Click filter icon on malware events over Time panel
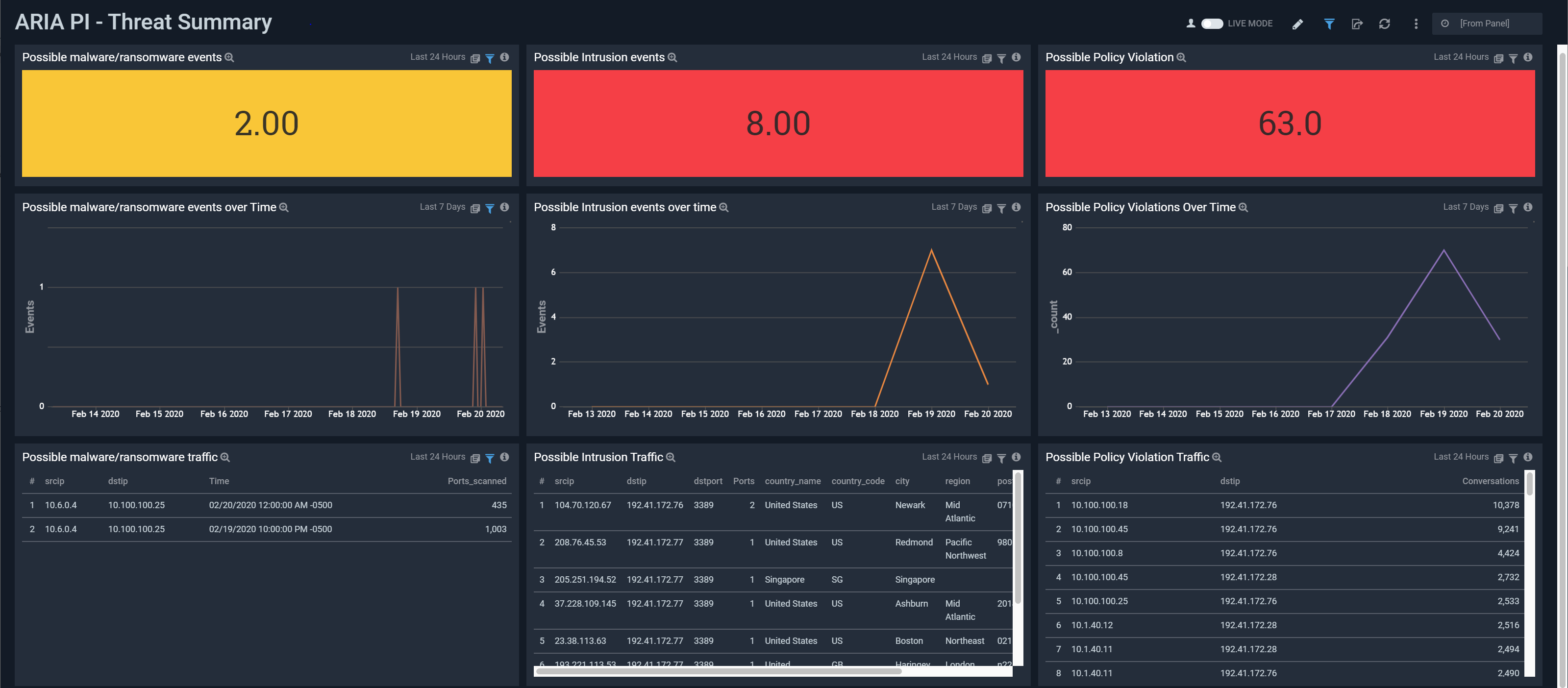The height and width of the screenshot is (688, 1568). coord(489,209)
